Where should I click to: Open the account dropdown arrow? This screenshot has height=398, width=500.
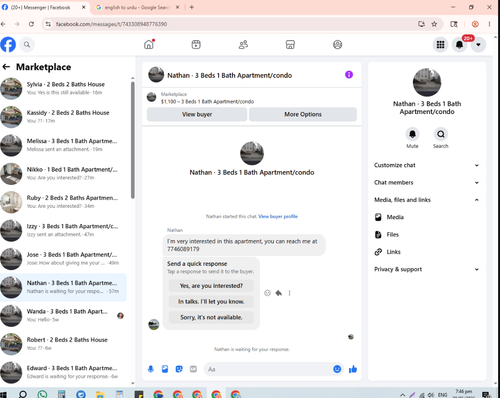(x=478, y=44)
